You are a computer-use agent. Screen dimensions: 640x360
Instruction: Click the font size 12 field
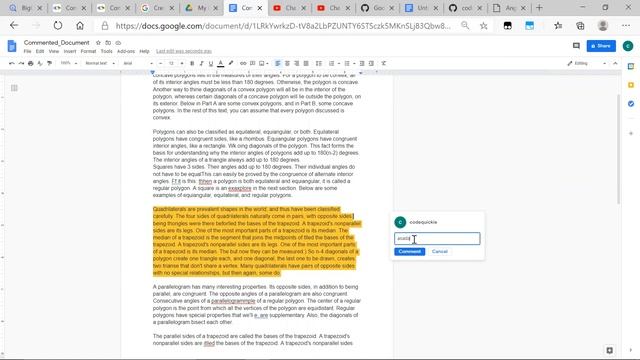pyautogui.click(x=171, y=63)
